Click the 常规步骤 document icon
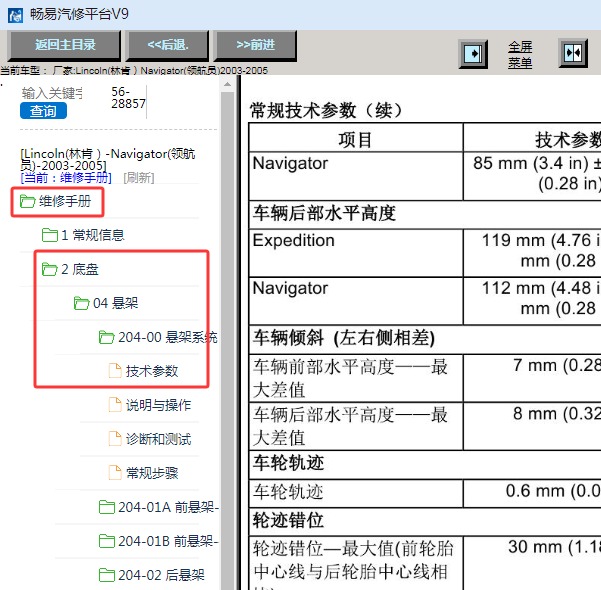The width and height of the screenshot is (601, 590). 115,473
